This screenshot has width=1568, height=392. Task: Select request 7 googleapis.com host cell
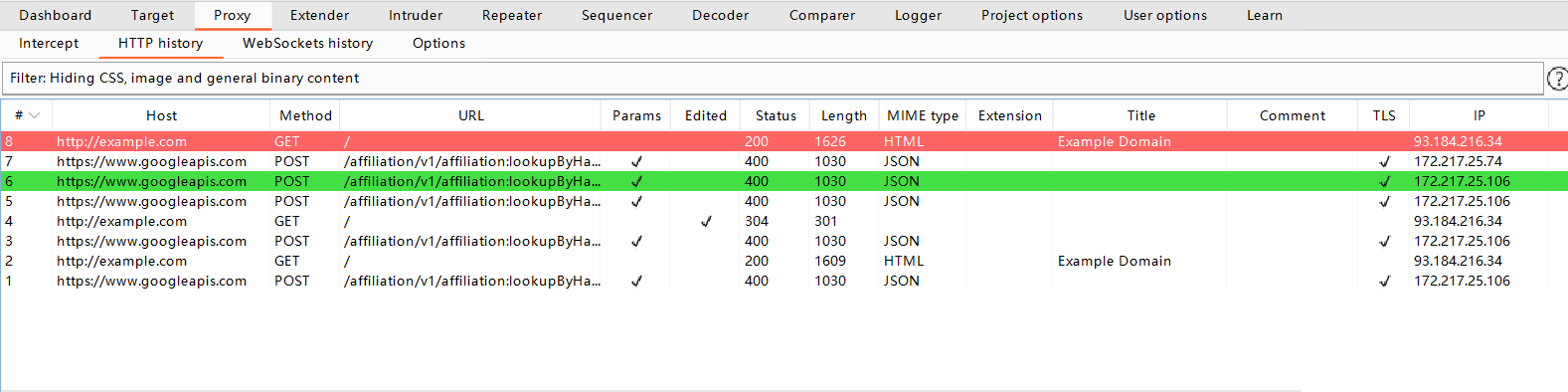151,161
